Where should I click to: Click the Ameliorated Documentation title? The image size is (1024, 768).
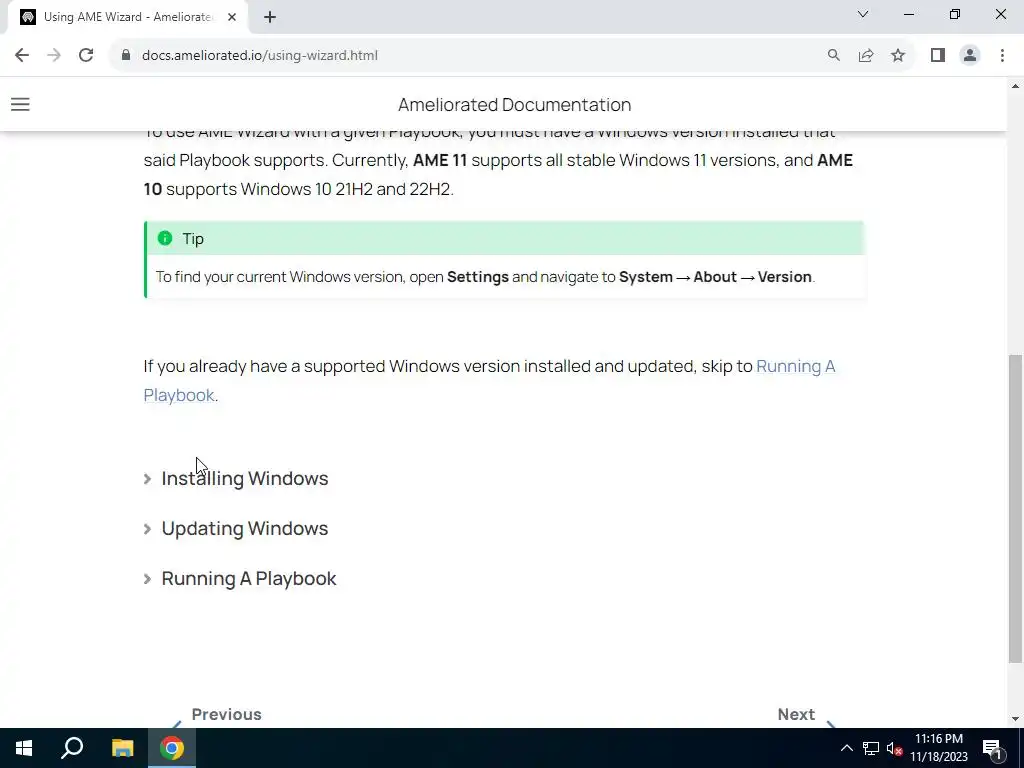coord(515,104)
